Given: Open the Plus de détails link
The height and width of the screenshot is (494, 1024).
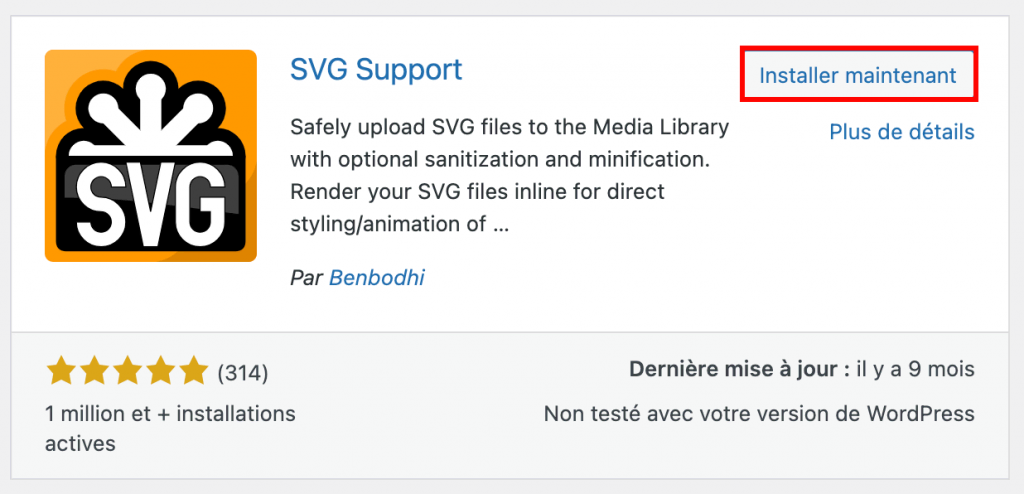Looking at the screenshot, I should point(901,131).
